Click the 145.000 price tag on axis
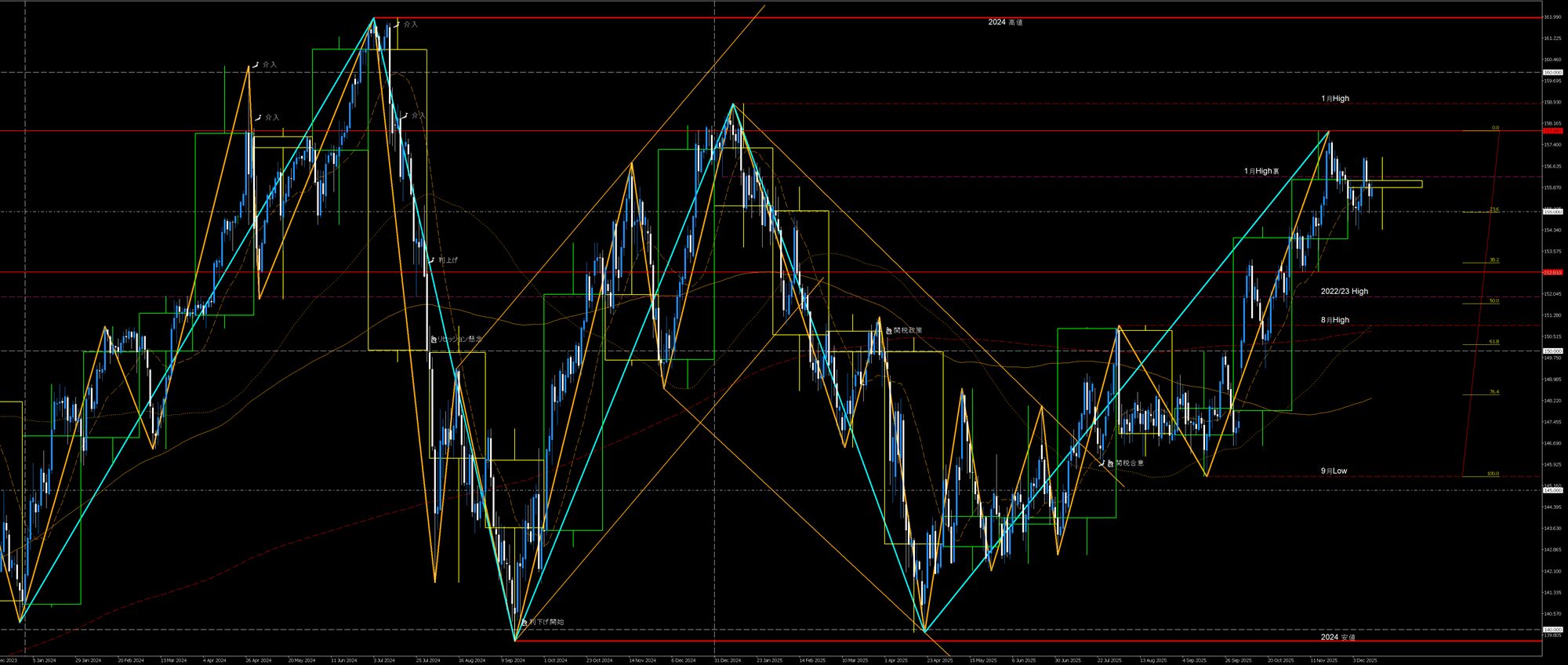The height and width of the screenshot is (665, 1568). pos(1552,491)
